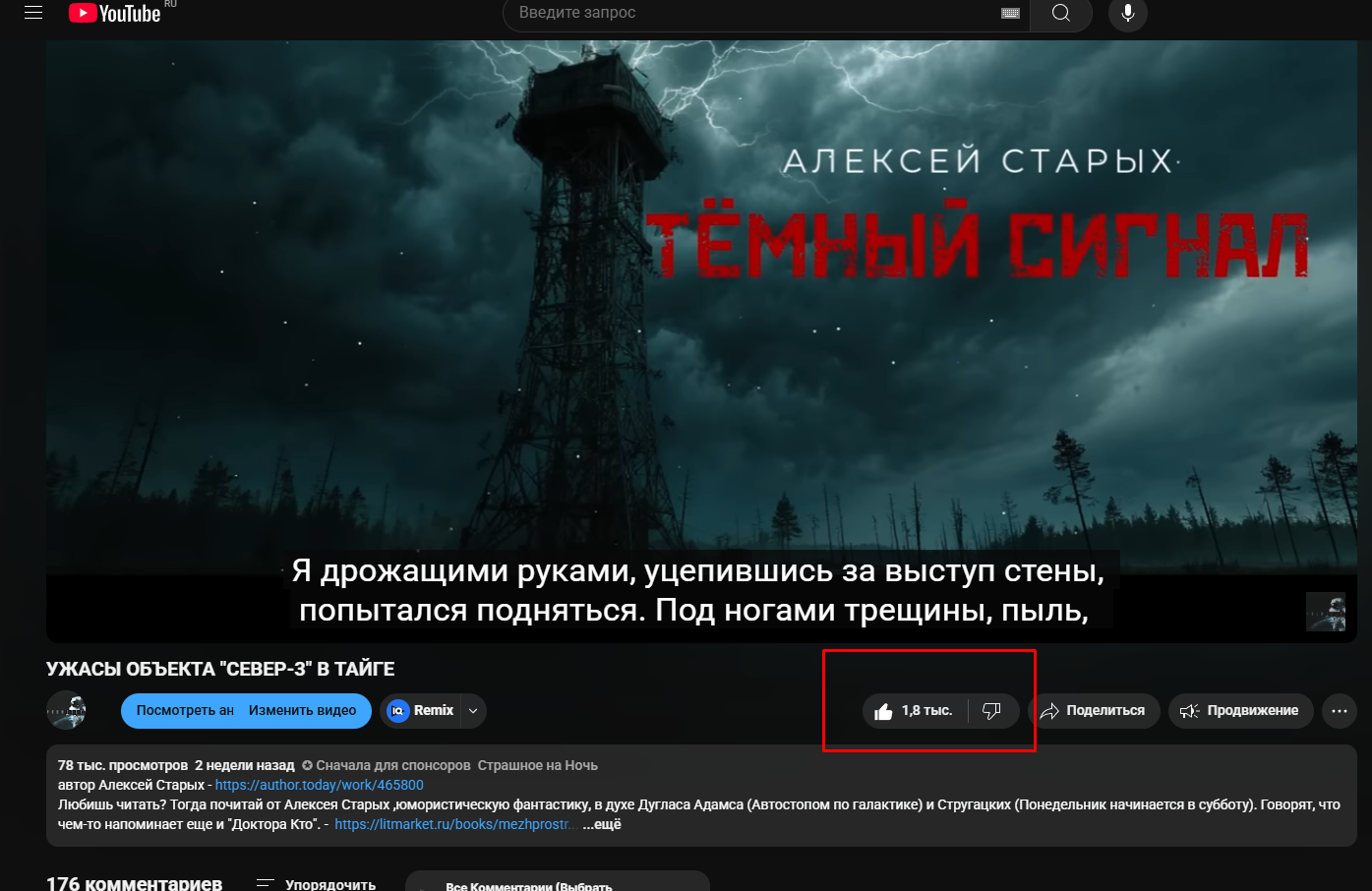Go to the YouTube home logo
Image resolution: width=1372 pixels, height=891 pixels.
[x=115, y=13]
